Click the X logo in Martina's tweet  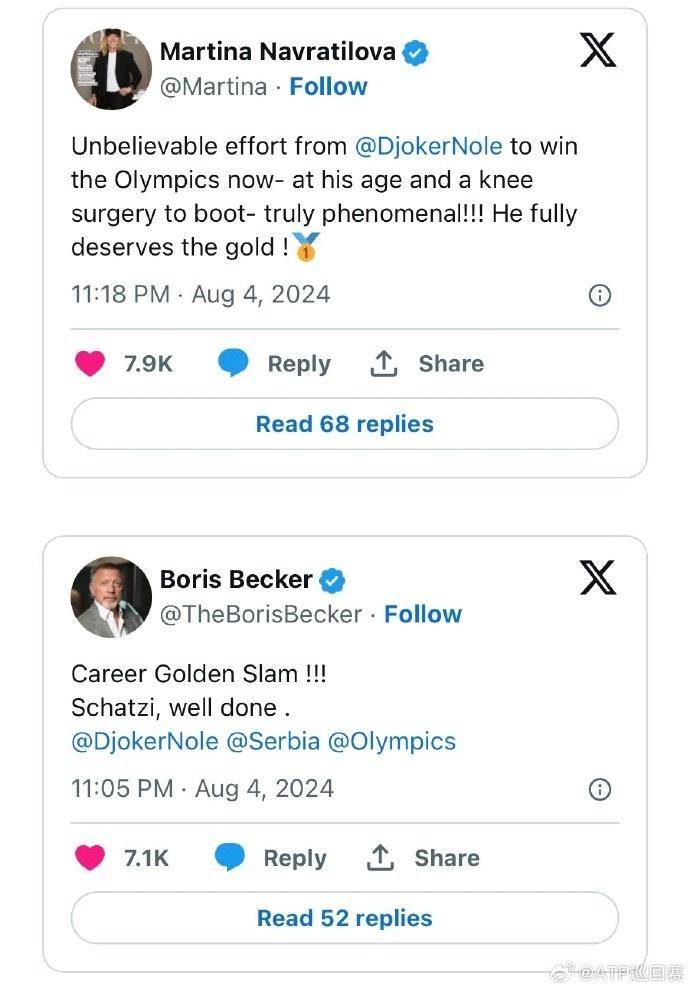click(x=598, y=49)
